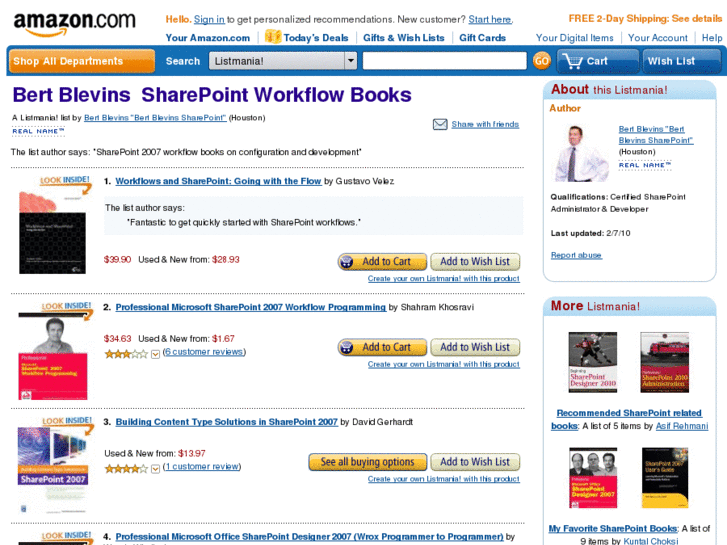727x545 pixels.
Task: Open star rating for Workflow Programming book
Action: tap(125, 354)
